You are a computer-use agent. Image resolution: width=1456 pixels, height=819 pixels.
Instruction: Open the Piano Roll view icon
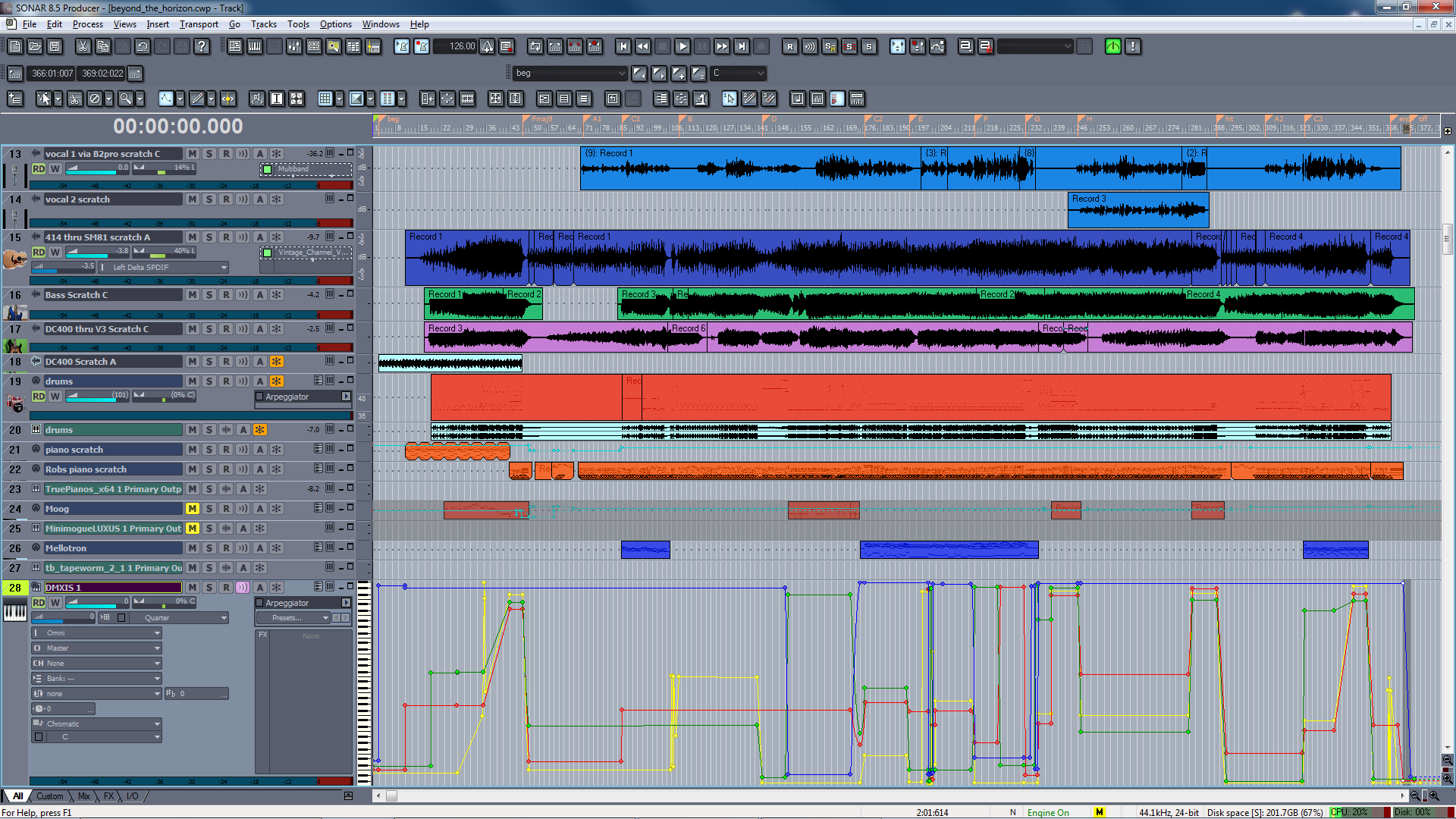click(x=255, y=46)
